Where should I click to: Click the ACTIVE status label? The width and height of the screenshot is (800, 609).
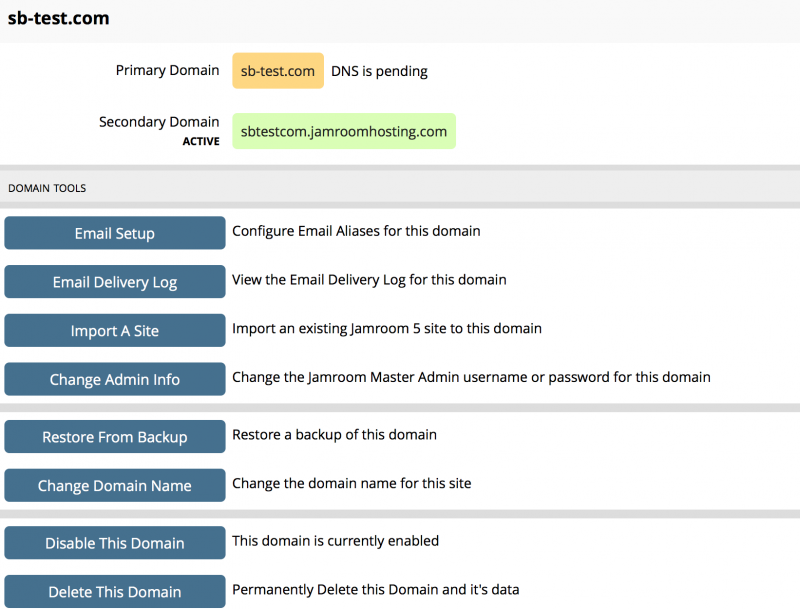point(200,142)
